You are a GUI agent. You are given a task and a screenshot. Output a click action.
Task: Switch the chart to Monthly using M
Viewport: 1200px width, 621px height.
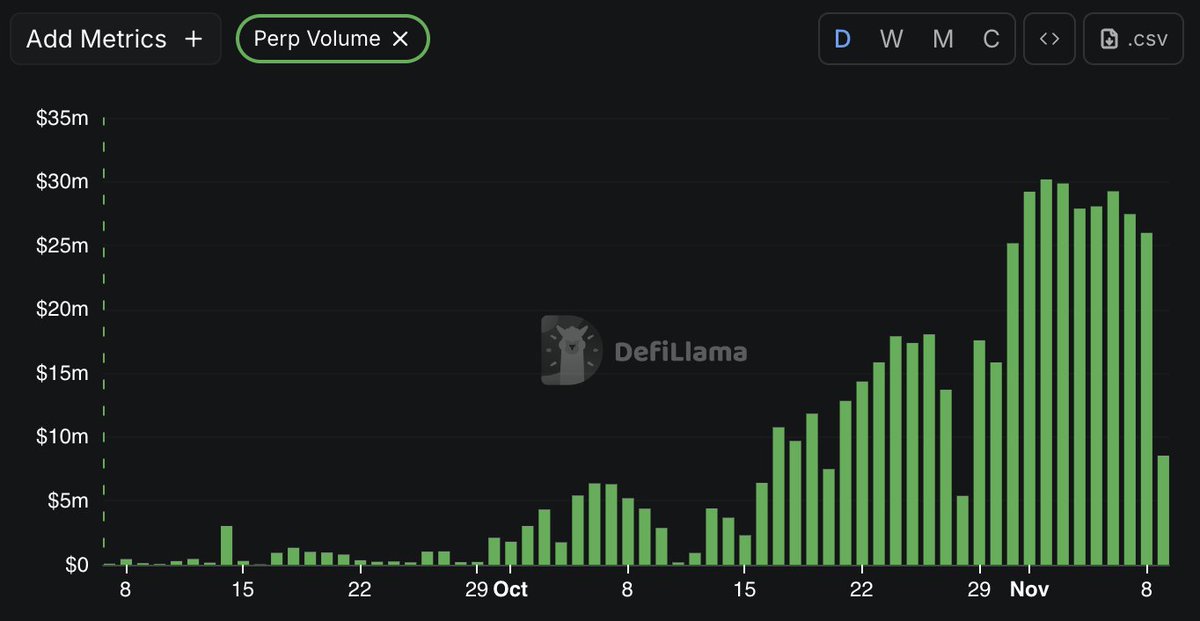pos(941,38)
